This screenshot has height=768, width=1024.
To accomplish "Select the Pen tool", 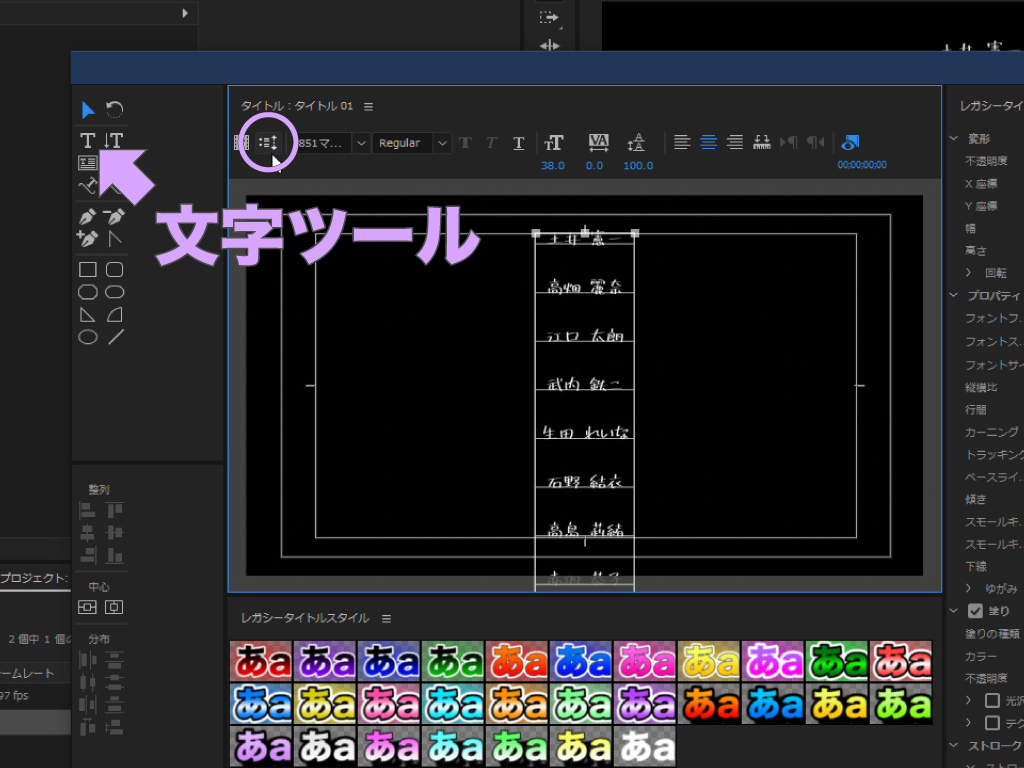I will (x=88, y=216).
